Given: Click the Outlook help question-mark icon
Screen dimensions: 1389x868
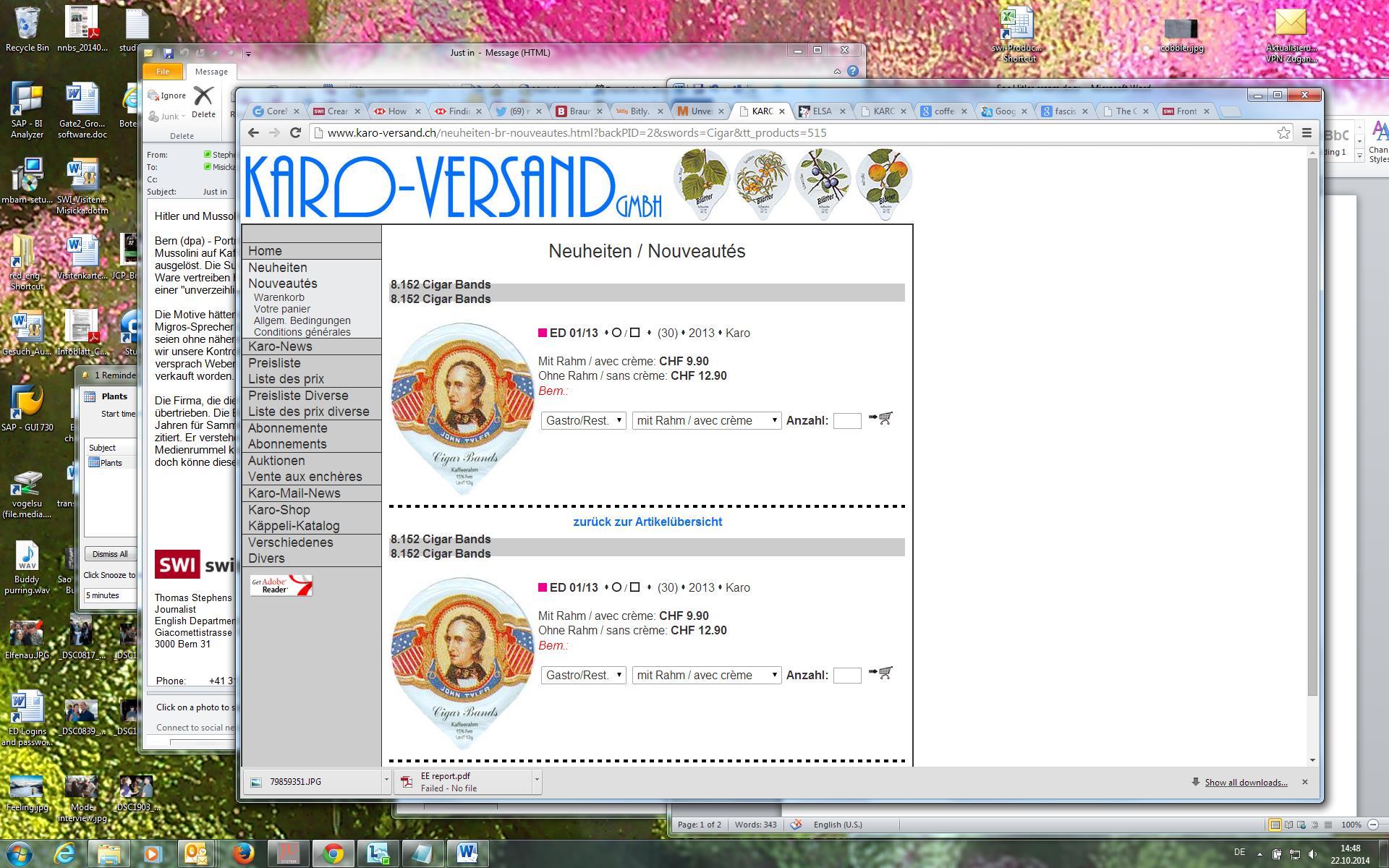Looking at the screenshot, I should tap(853, 71).
